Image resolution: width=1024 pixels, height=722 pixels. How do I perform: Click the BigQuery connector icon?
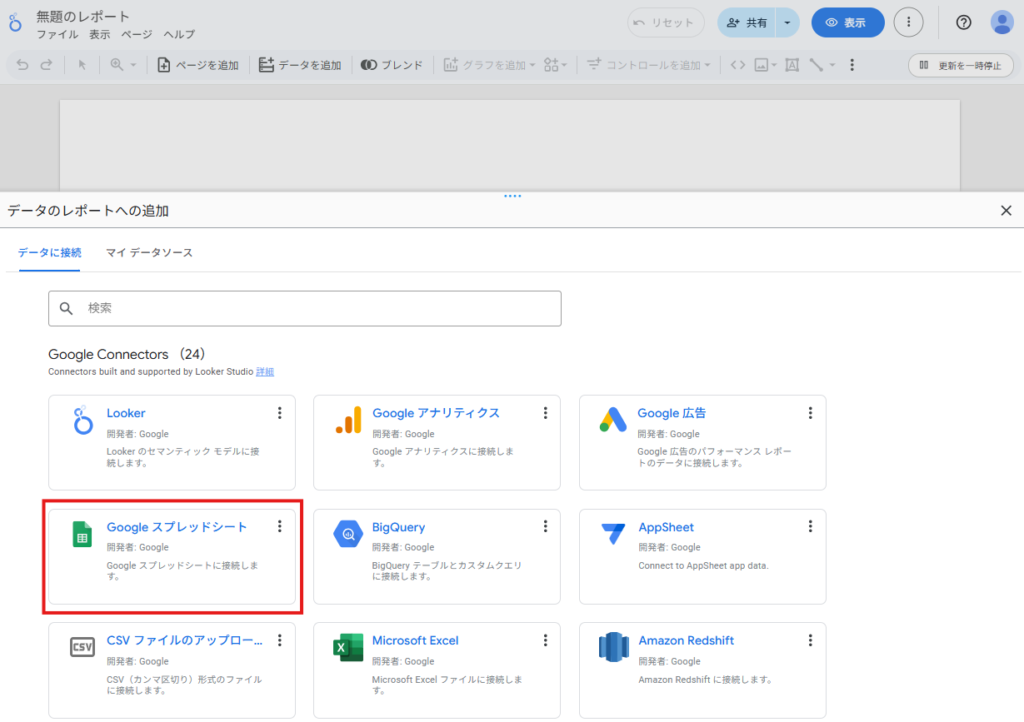coord(347,535)
